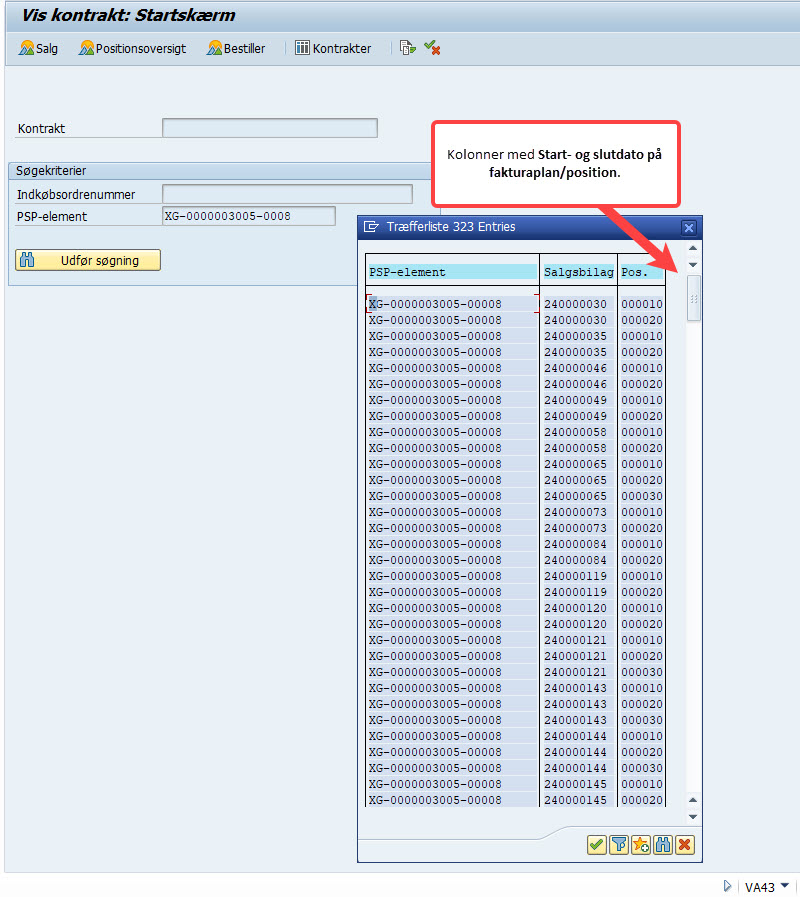Click into the Kontrakt input field
Screen dimensions: 800x897
click(269, 128)
